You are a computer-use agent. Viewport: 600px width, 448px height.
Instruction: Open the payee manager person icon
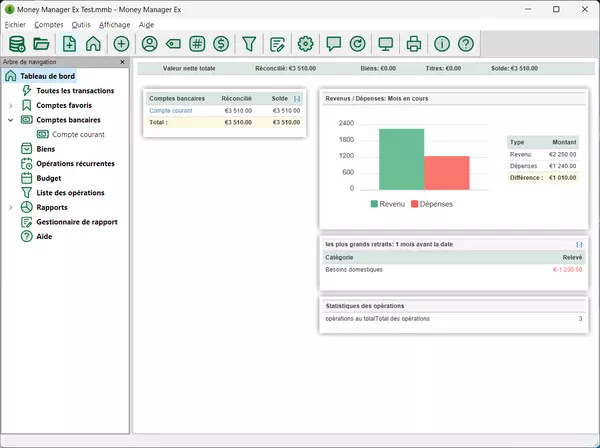150,43
